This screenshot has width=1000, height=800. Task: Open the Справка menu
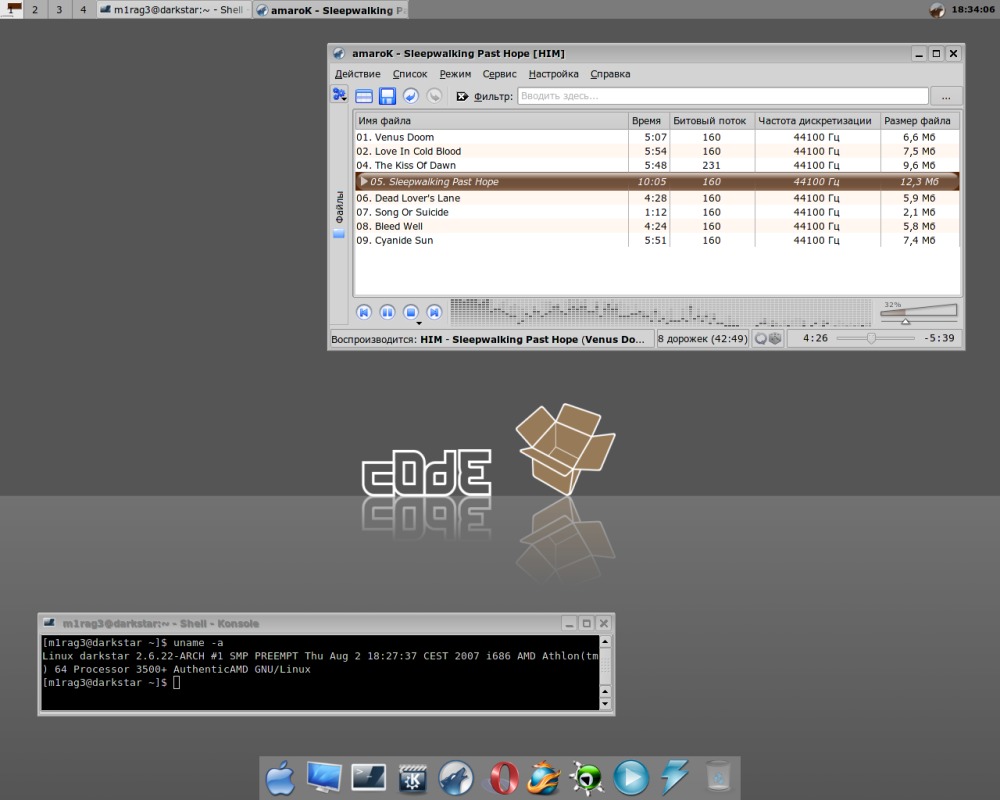[x=610, y=74]
